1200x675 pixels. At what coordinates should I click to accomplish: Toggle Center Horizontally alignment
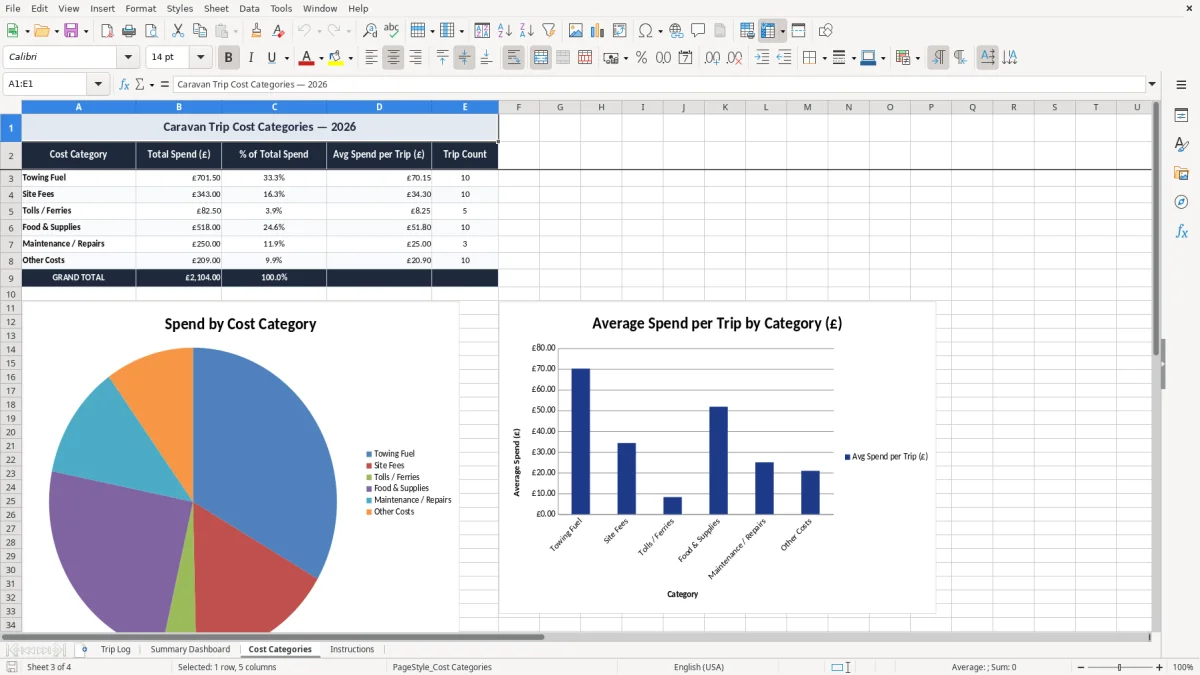point(393,58)
